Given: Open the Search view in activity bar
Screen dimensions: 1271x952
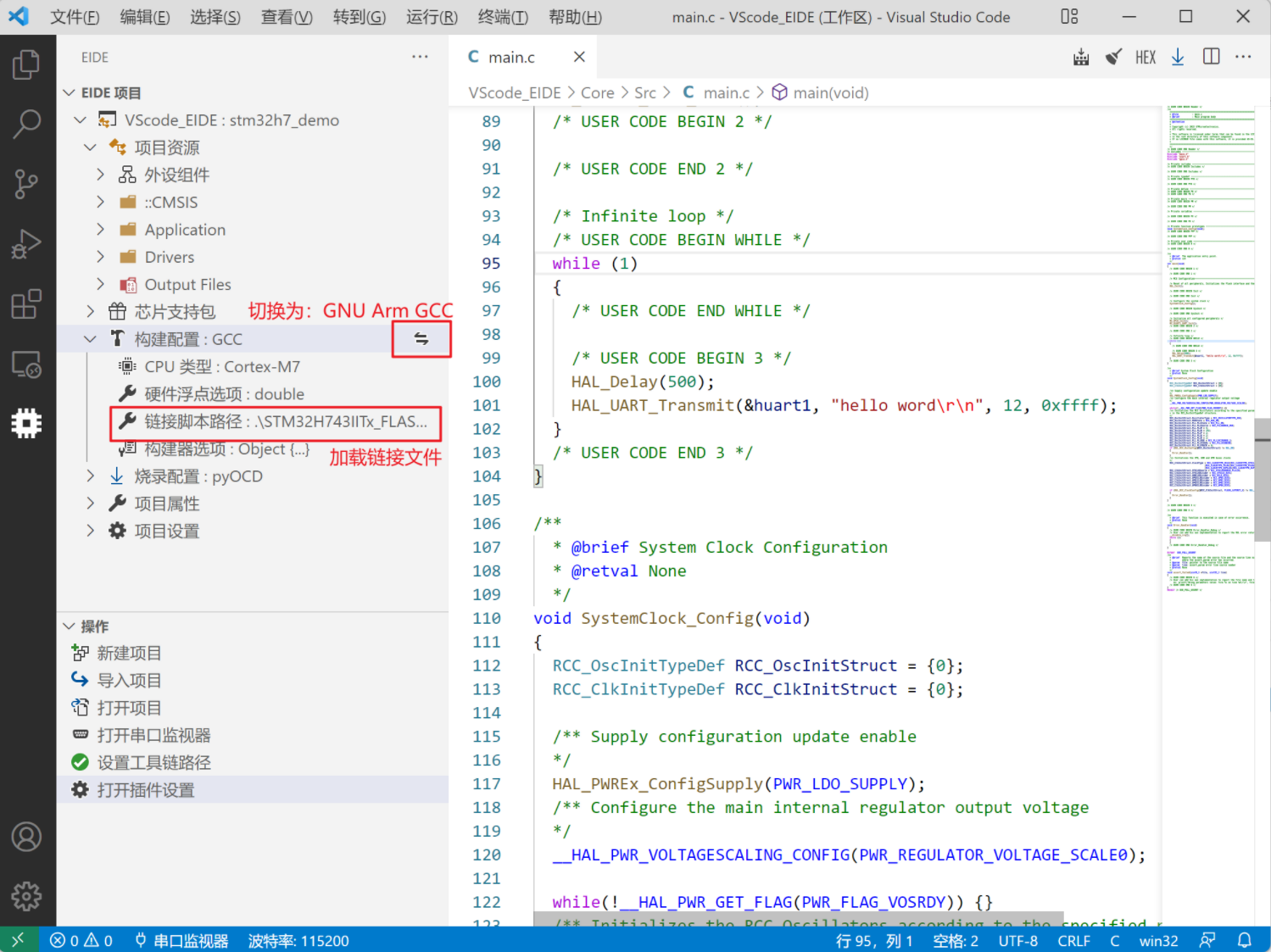Looking at the screenshot, I should pyautogui.click(x=26, y=124).
